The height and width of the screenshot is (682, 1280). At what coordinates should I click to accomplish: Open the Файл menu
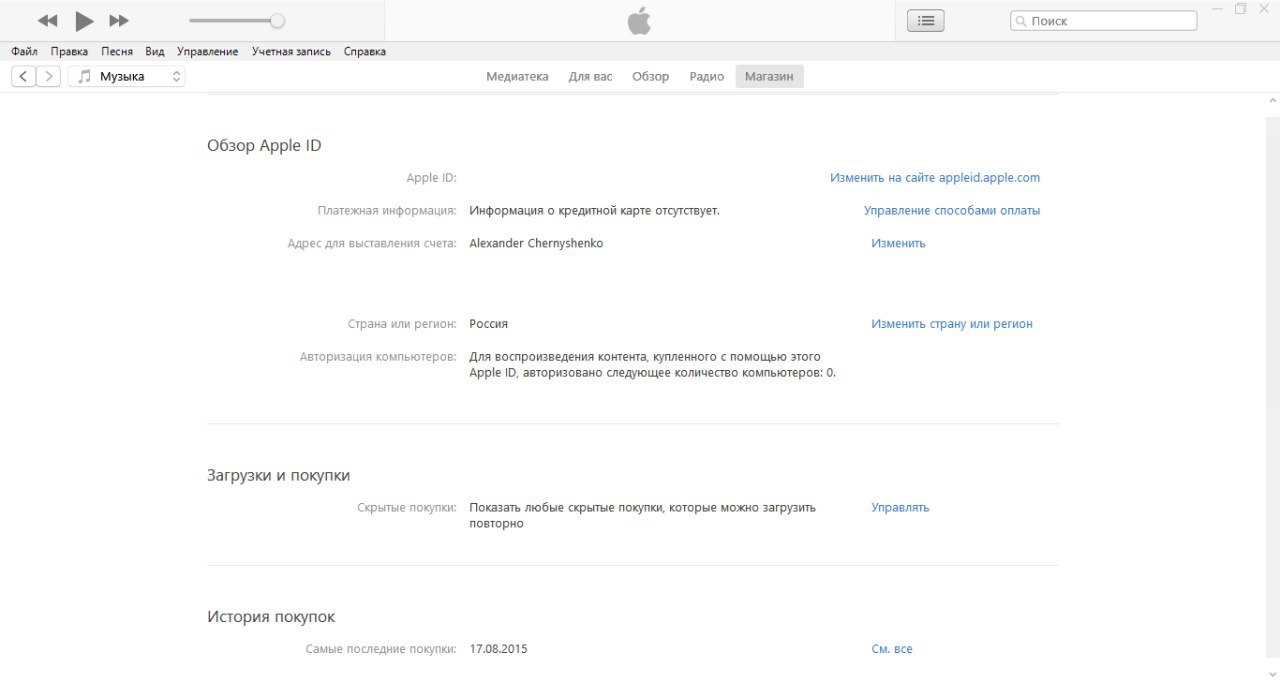(x=24, y=51)
